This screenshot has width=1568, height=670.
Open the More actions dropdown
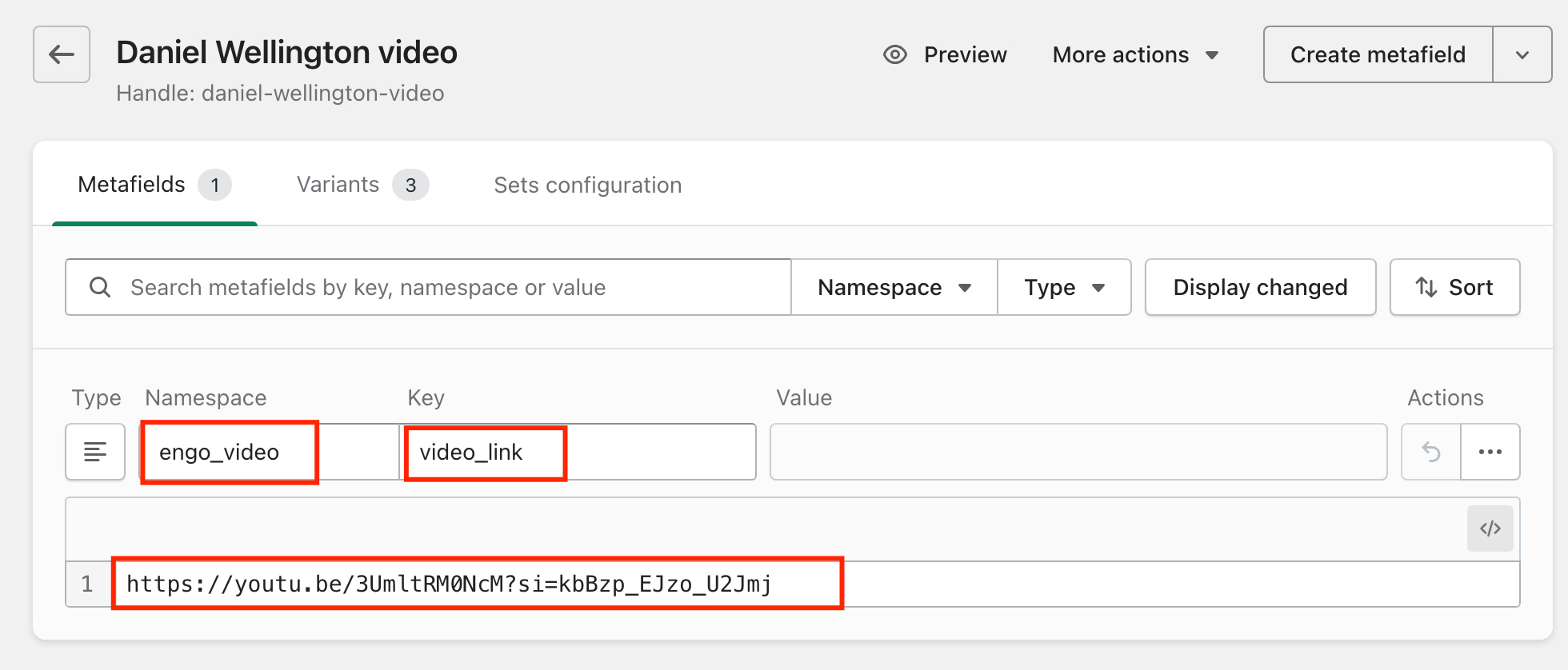click(x=1135, y=54)
